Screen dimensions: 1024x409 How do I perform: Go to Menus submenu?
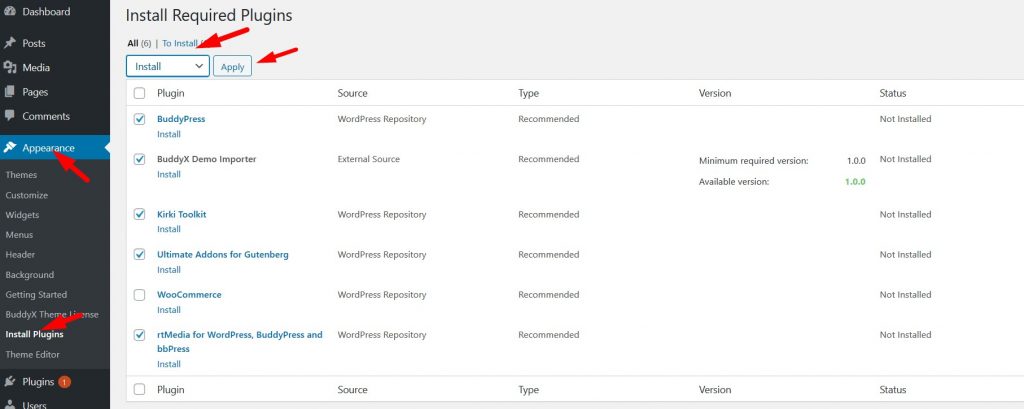tap(19, 235)
